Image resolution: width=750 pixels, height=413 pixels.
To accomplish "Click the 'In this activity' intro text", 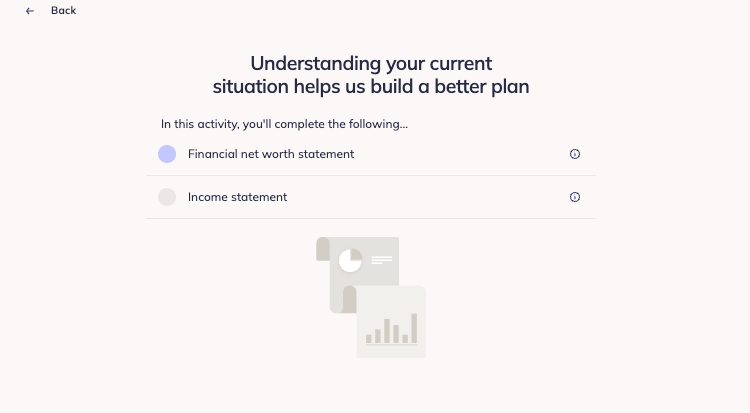I will coord(284,124).
